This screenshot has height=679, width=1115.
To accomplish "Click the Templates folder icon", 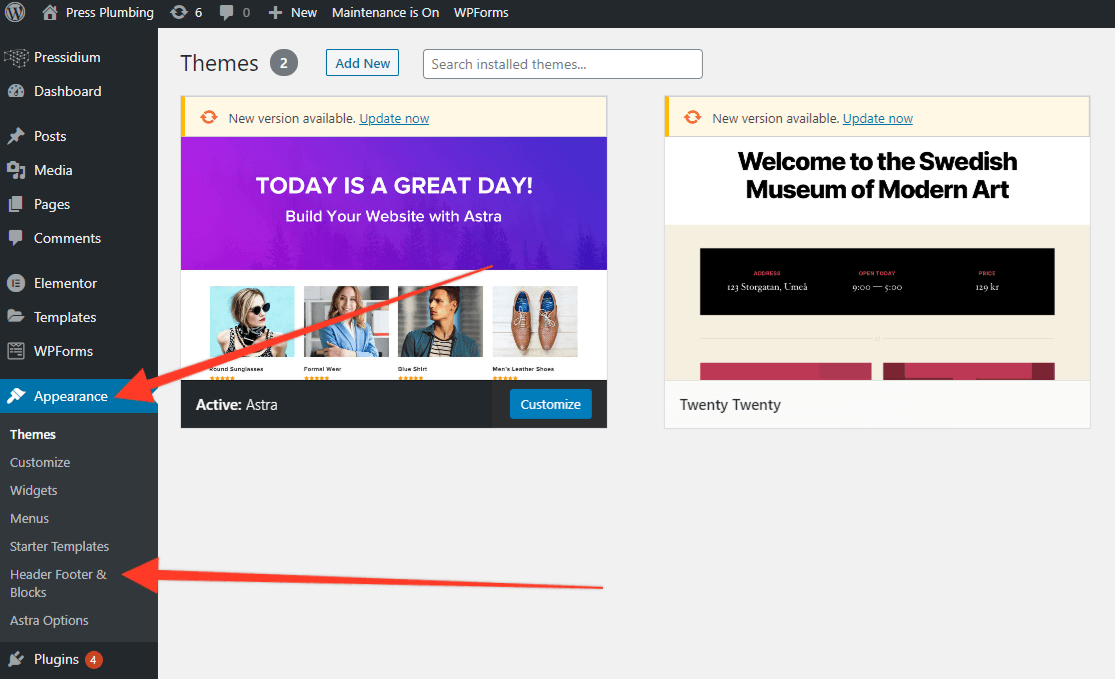I will pyautogui.click(x=16, y=316).
